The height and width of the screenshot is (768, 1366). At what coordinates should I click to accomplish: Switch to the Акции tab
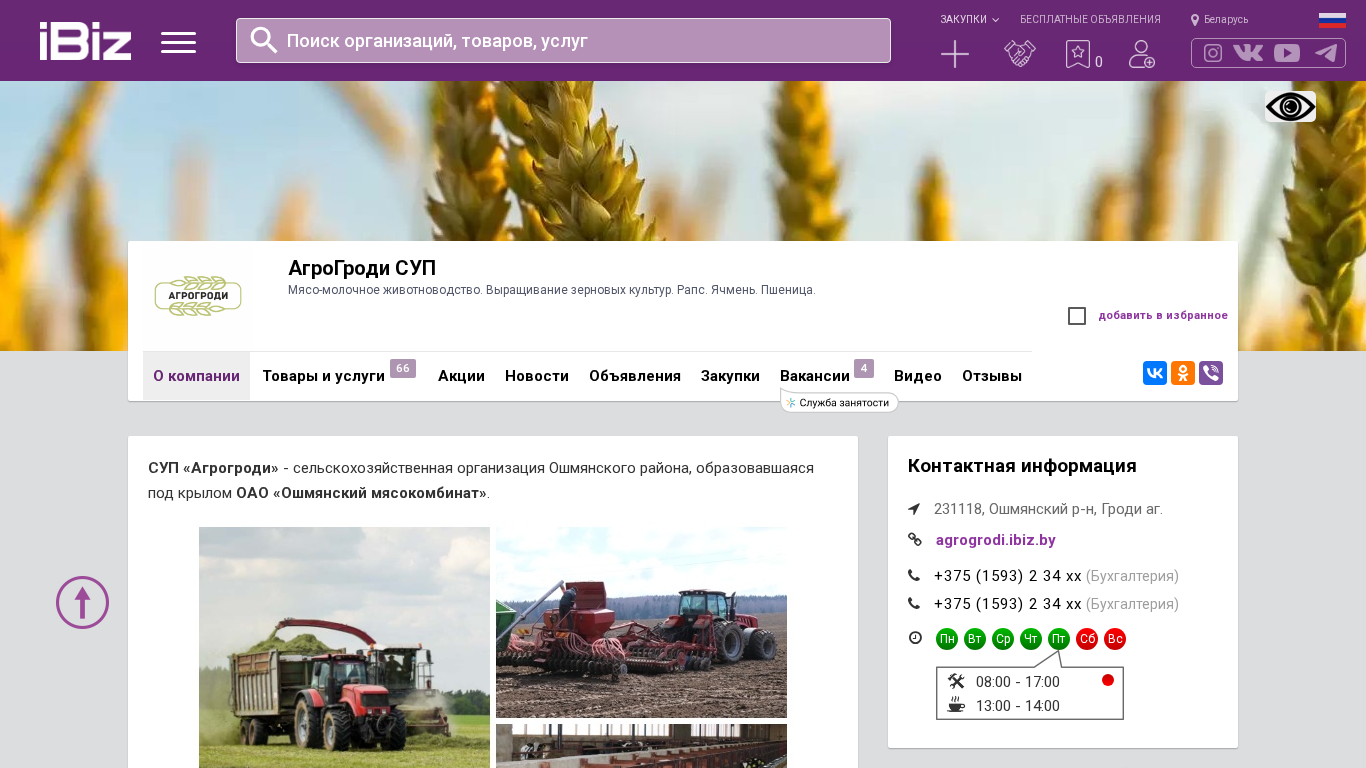[x=461, y=376]
